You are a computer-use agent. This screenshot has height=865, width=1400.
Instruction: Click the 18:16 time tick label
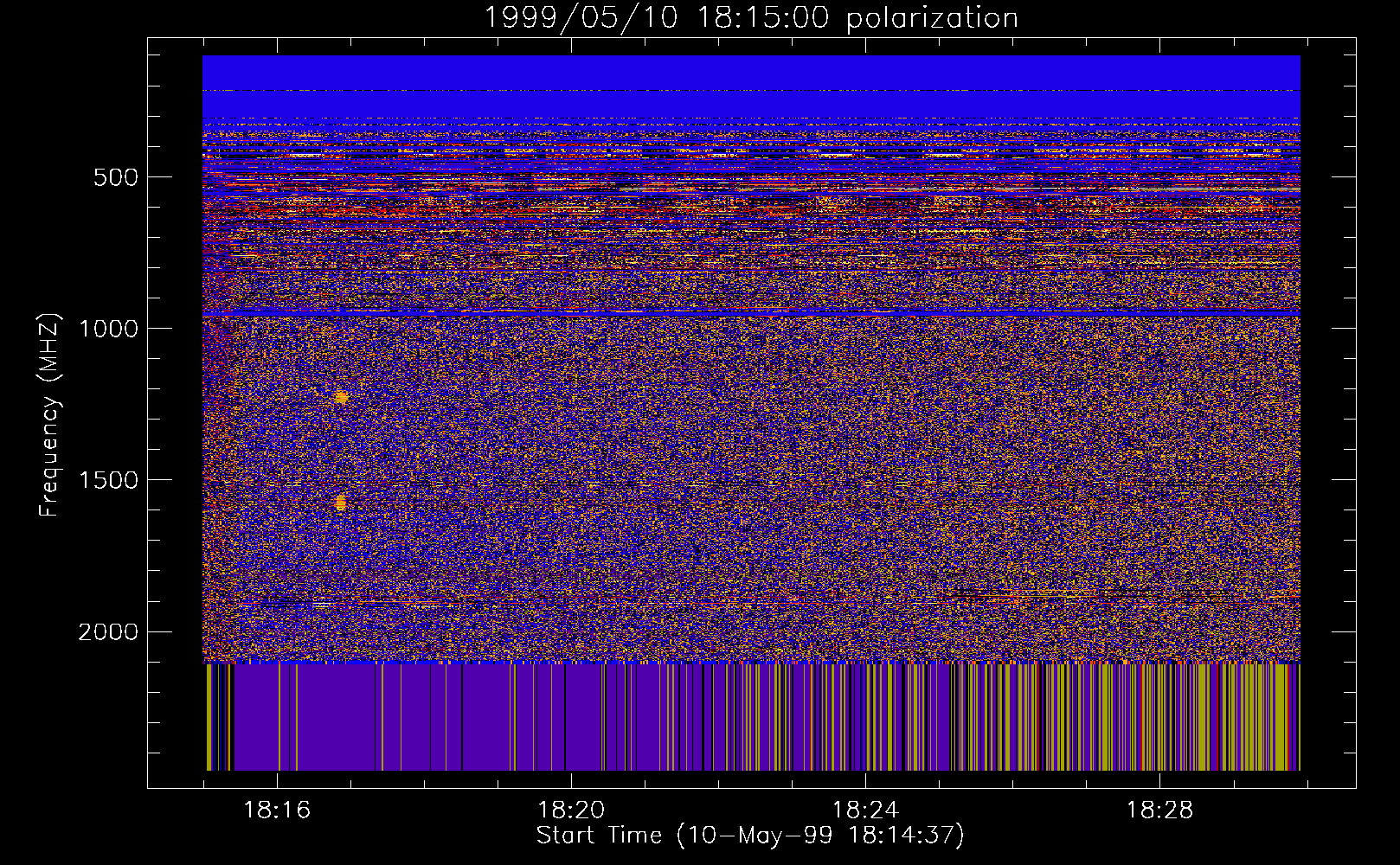click(277, 810)
